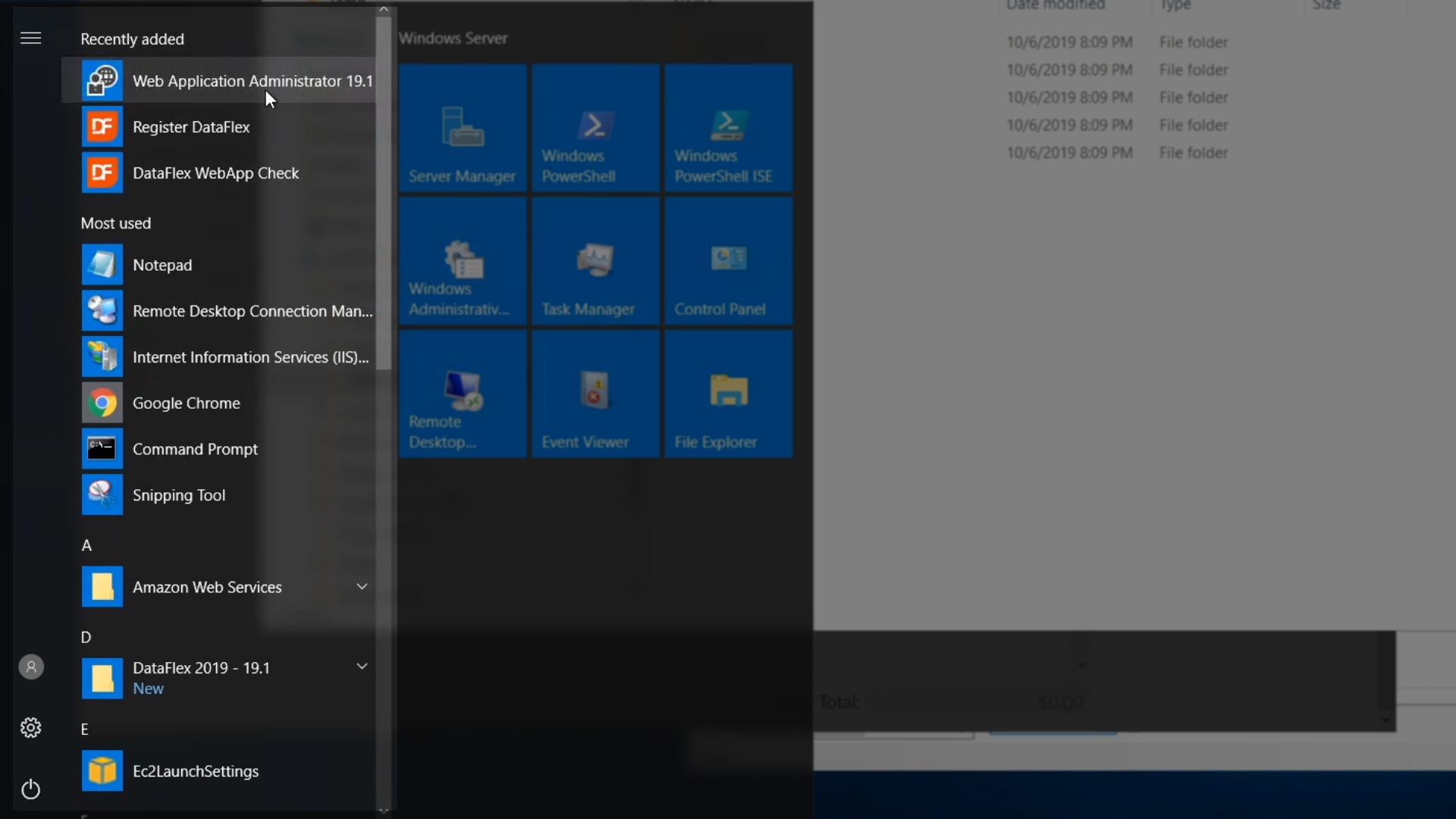Launch Google Chrome from start menu
The image size is (1456, 819).
186,403
